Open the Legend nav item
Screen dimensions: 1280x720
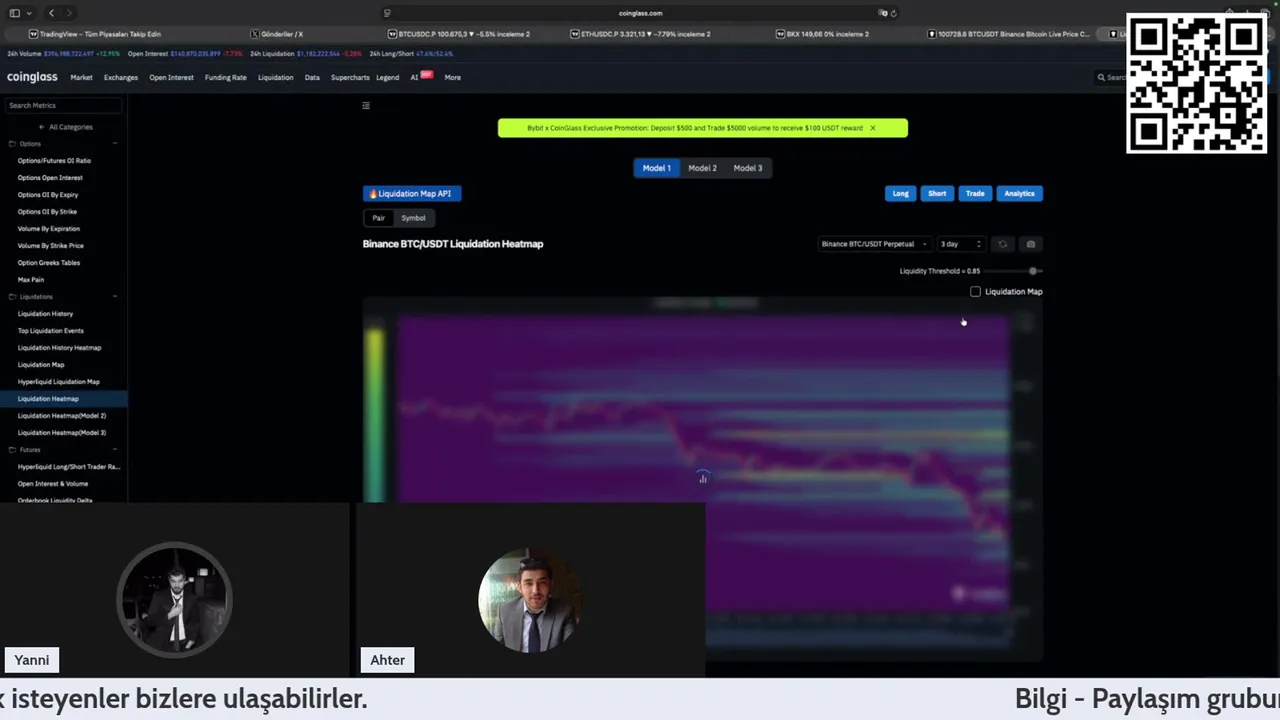(388, 77)
